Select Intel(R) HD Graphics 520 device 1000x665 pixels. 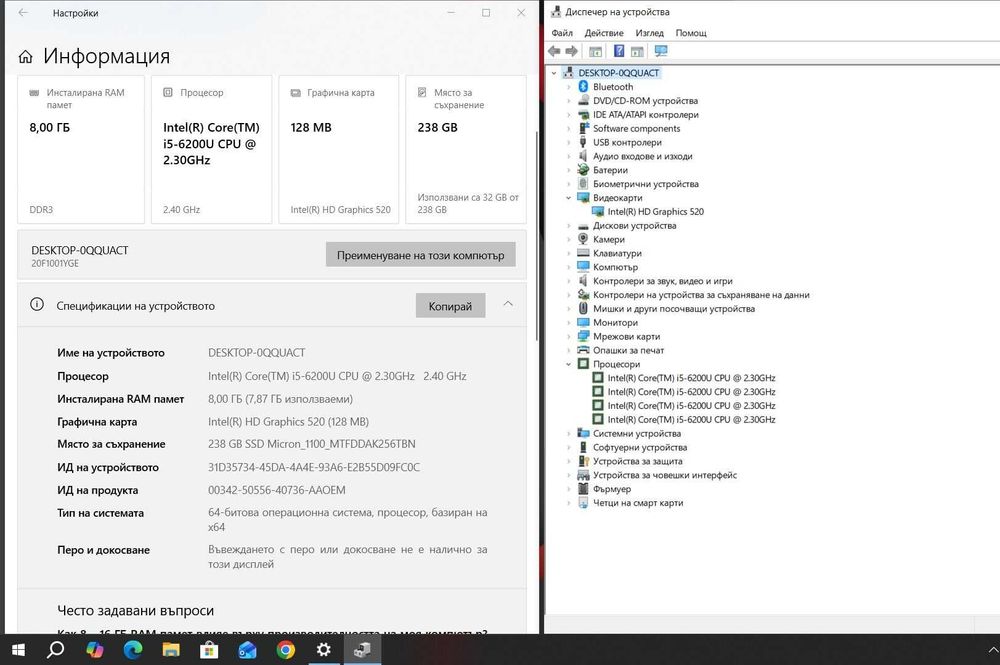coord(656,212)
